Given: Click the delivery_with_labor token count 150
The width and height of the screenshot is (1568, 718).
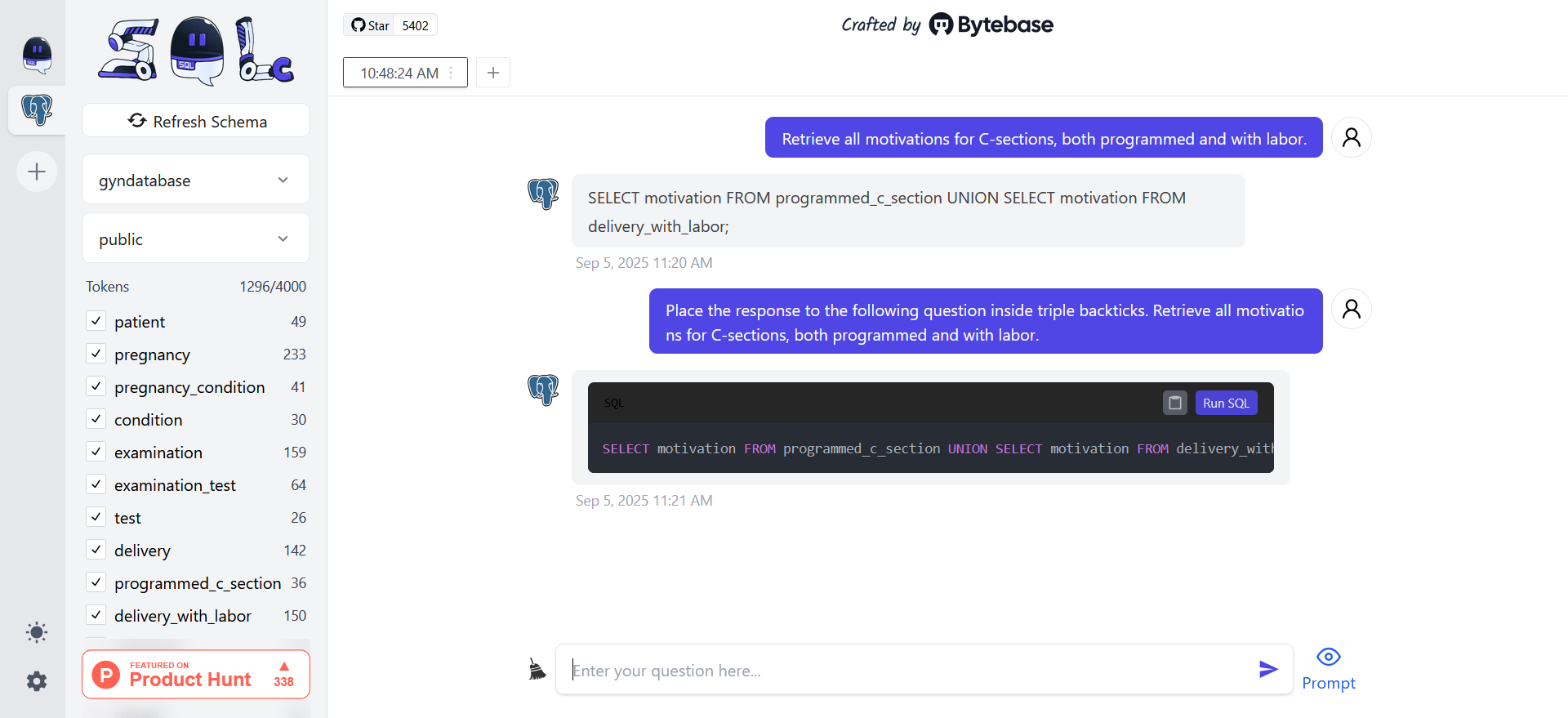Looking at the screenshot, I should point(295,615).
